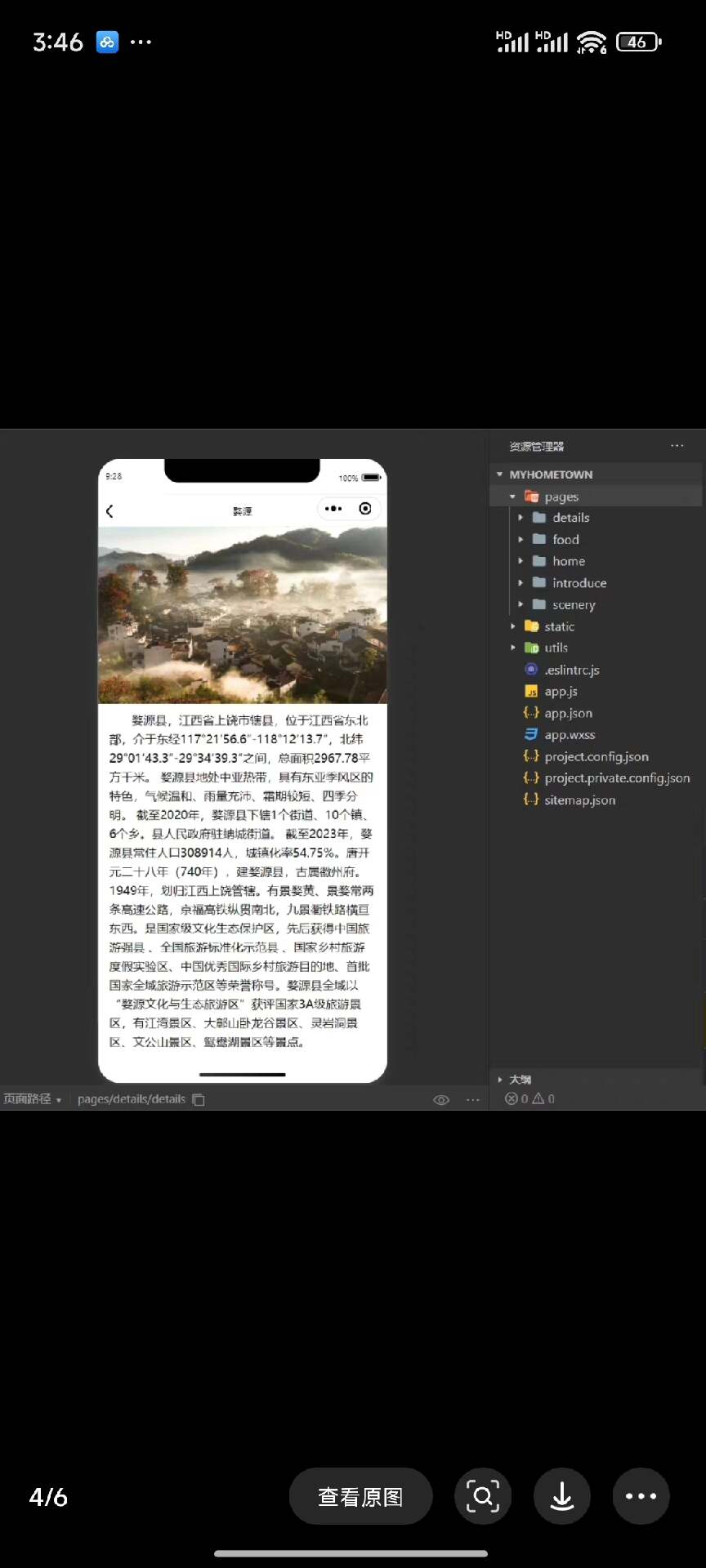Open the bottom-right more options button
The width and height of the screenshot is (706, 1568).
click(x=641, y=1496)
